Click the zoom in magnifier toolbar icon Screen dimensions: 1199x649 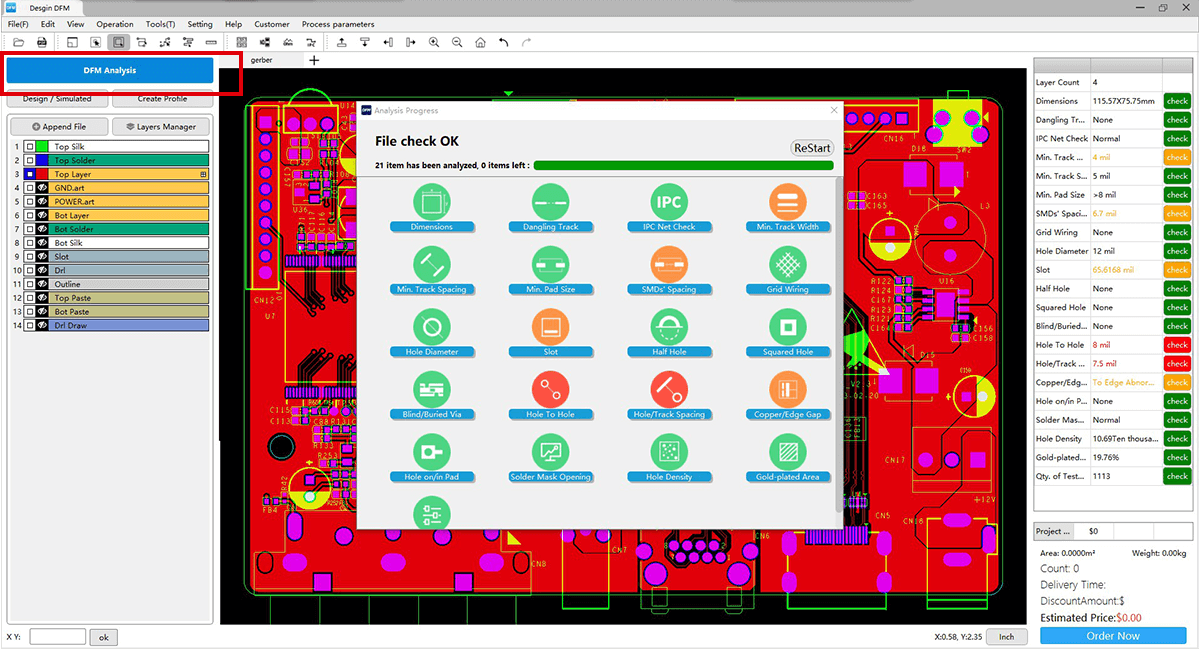click(x=434, y=42)
